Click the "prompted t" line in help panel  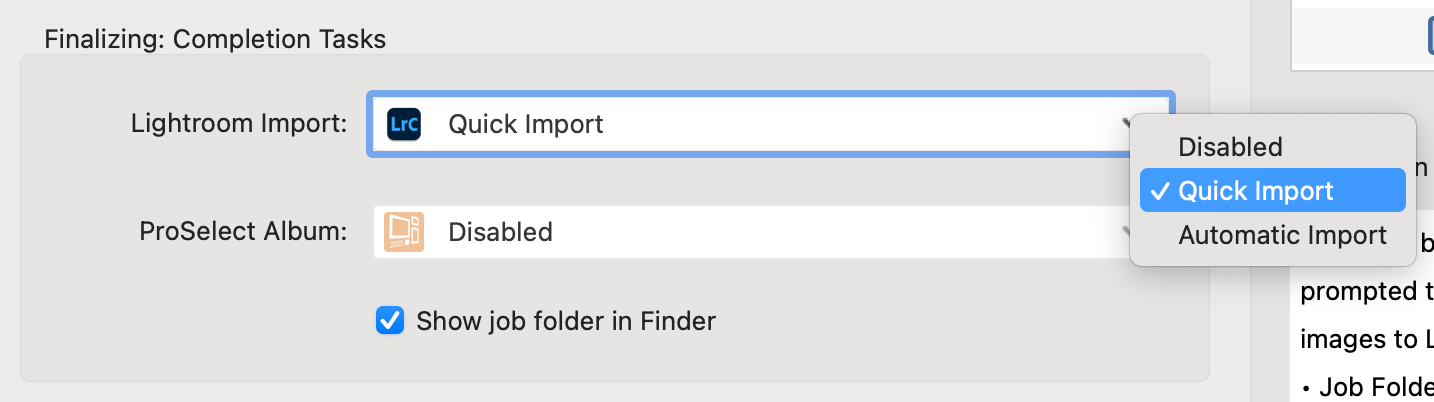pyautogui.click(x=1366, y=293)
